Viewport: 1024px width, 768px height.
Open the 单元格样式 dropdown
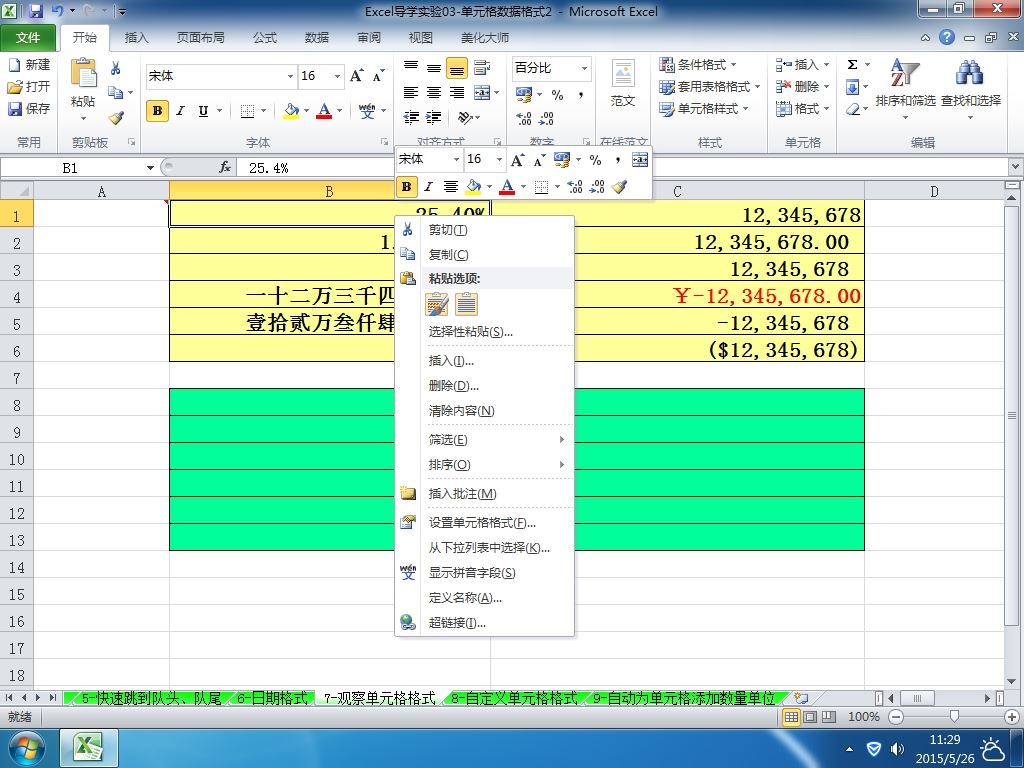703,108
